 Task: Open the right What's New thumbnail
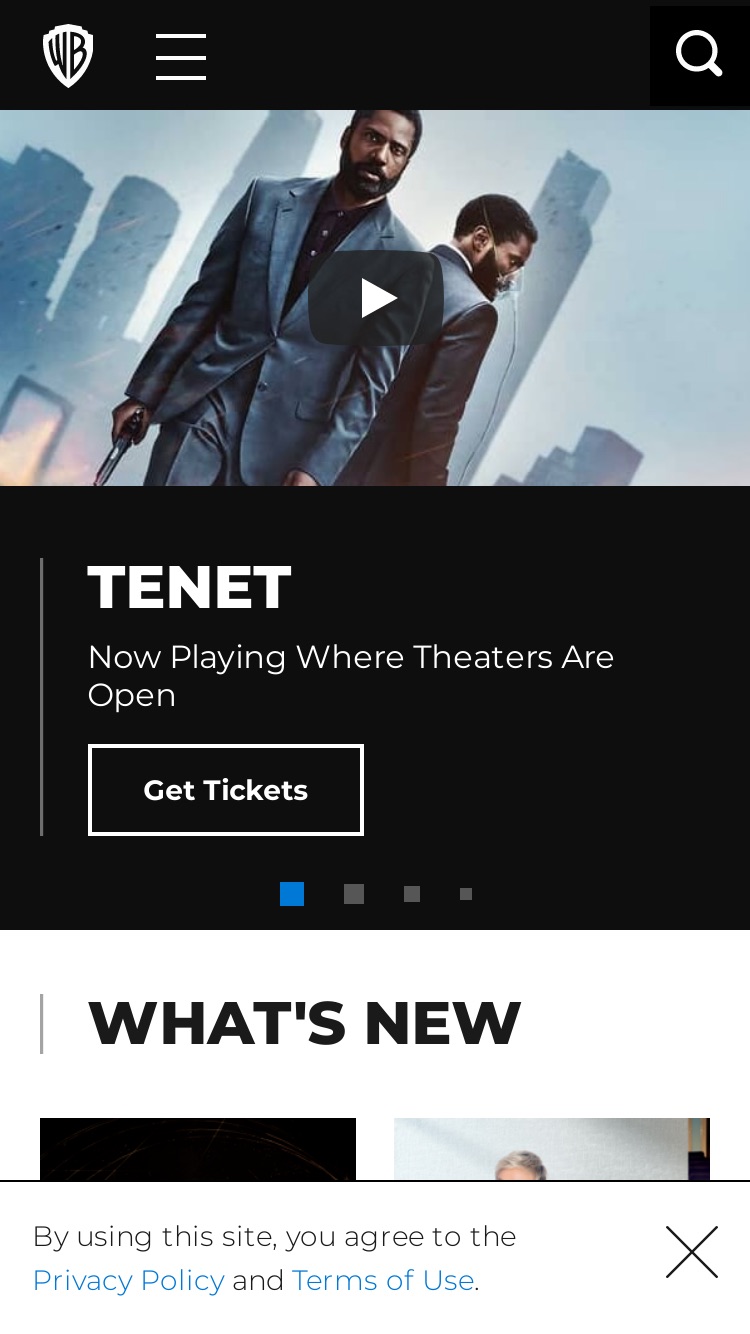click(552, 1149)
